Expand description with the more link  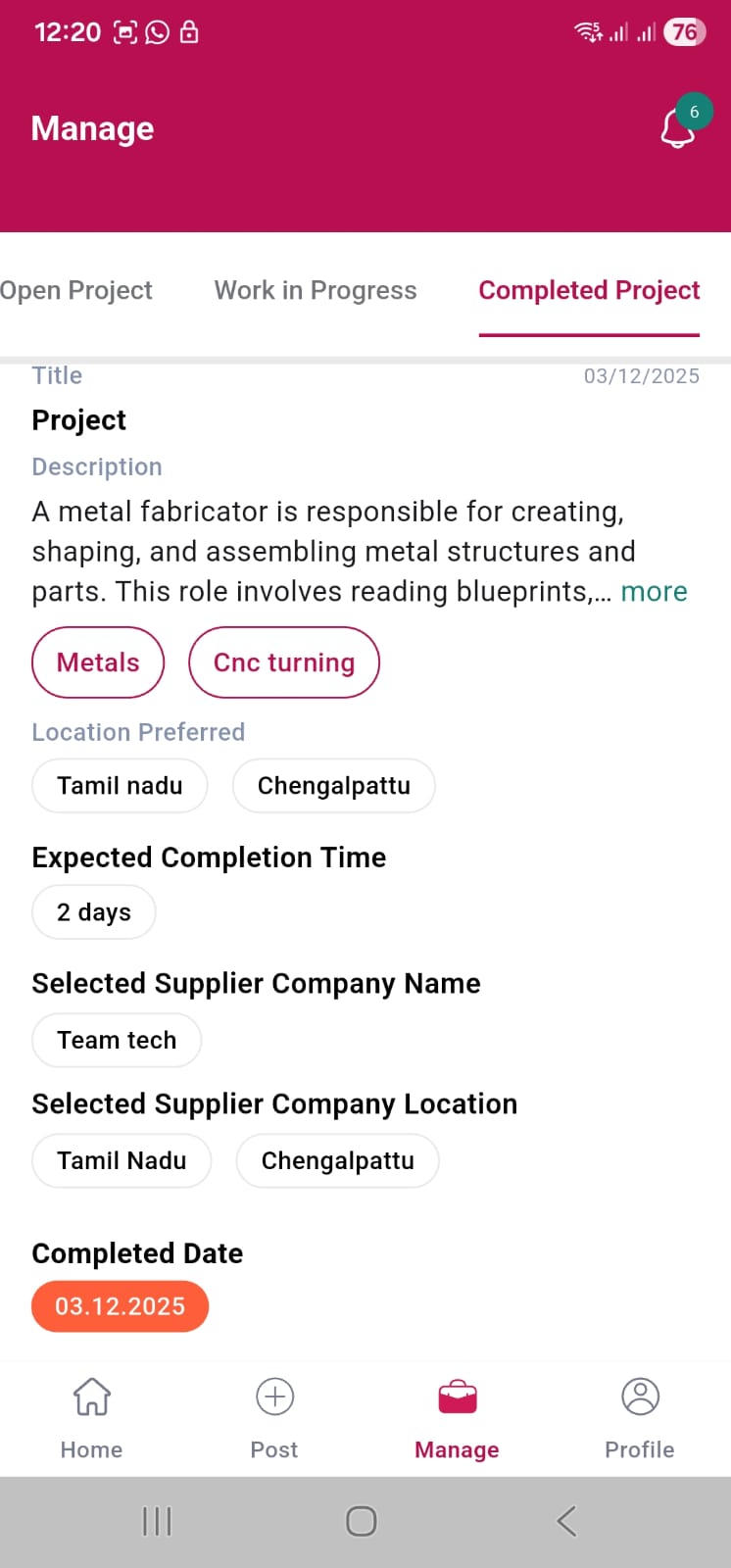pyautogui.click(x=654, y=592)
